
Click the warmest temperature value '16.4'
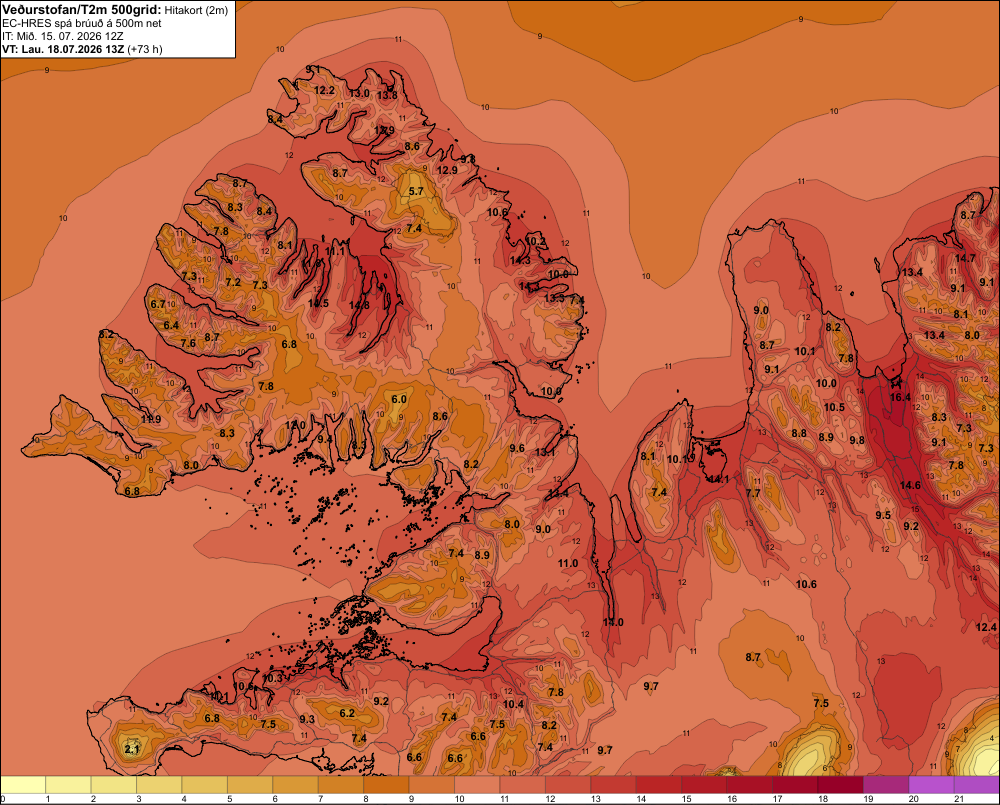[900, 397]
